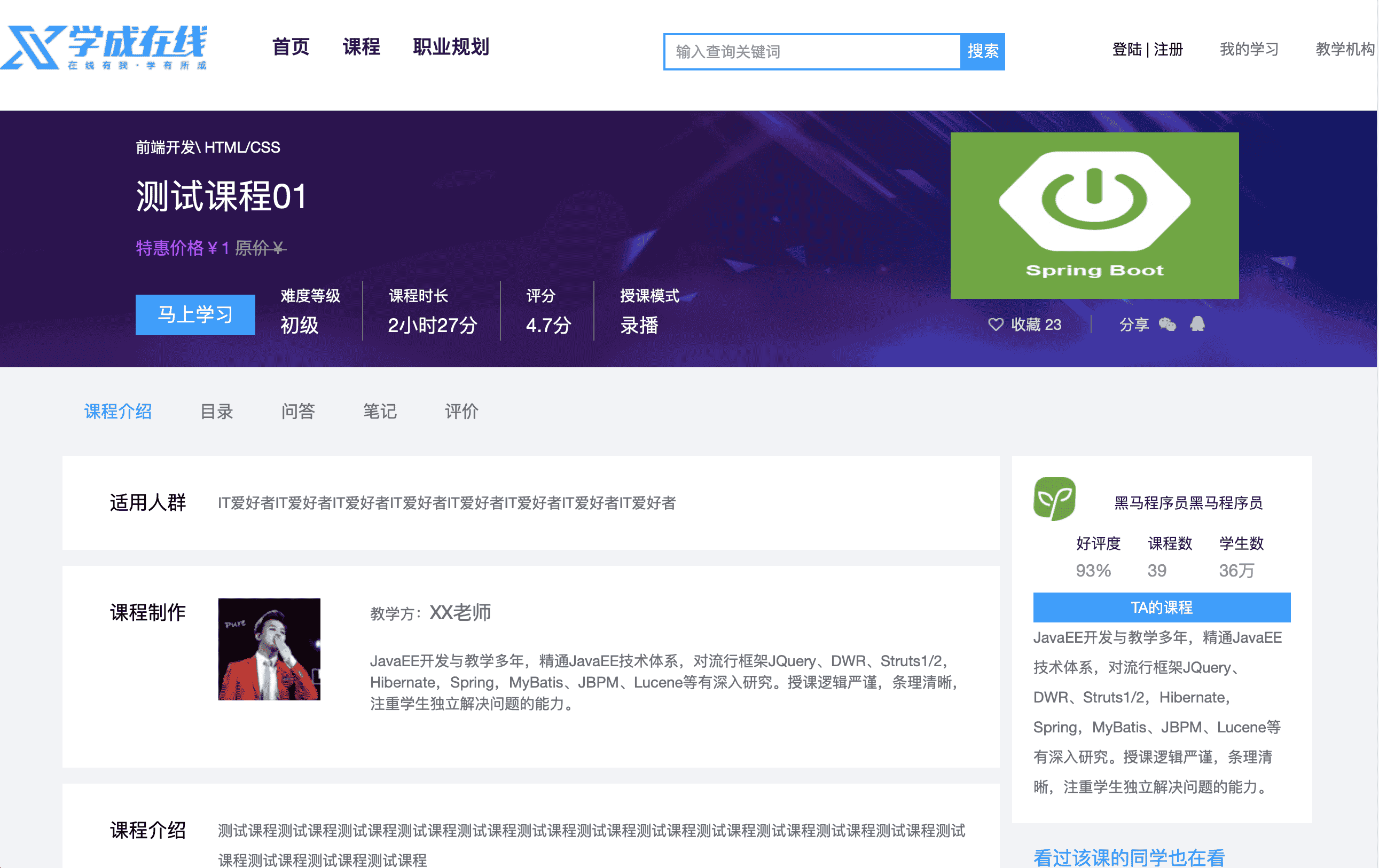Select the 评价 tab
The height and width of the screenshot is (868, 1379).
[x=461, y=411]
